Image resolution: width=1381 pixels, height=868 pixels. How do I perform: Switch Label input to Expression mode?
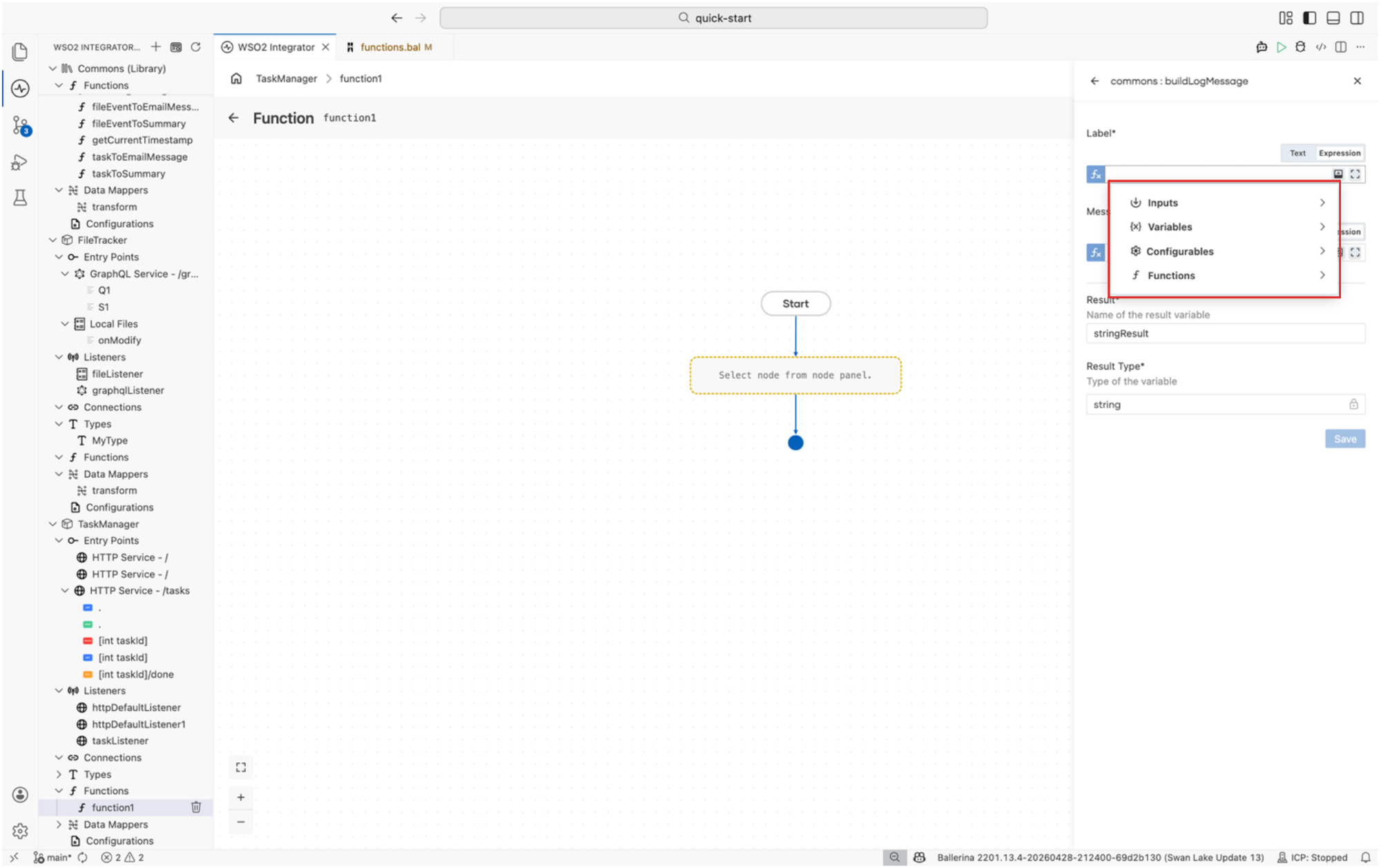1339,153
